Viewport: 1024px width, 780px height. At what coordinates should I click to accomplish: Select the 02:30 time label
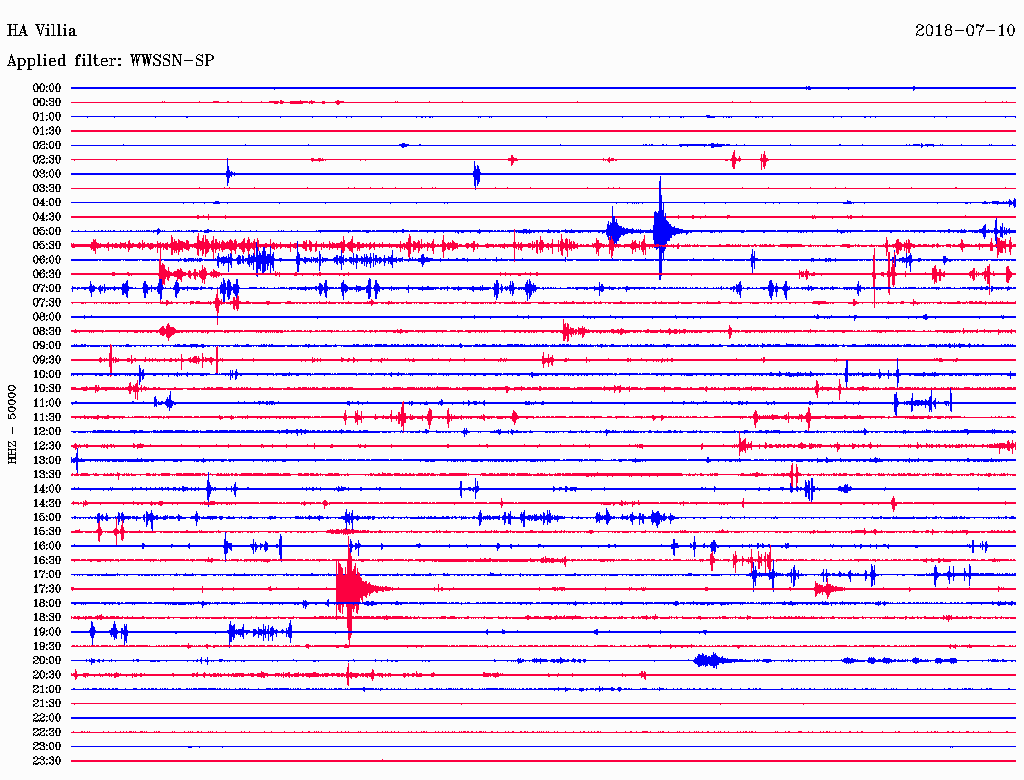[47, 159]
